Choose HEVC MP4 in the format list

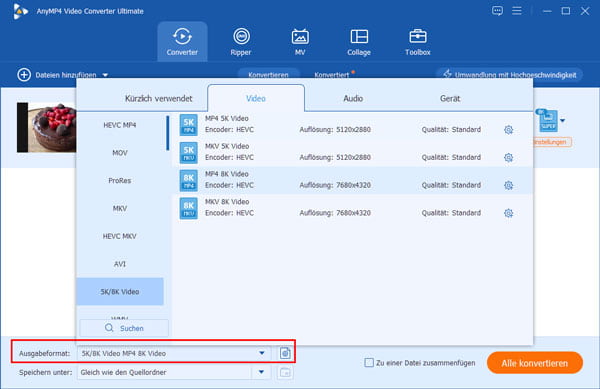(120, 125)
